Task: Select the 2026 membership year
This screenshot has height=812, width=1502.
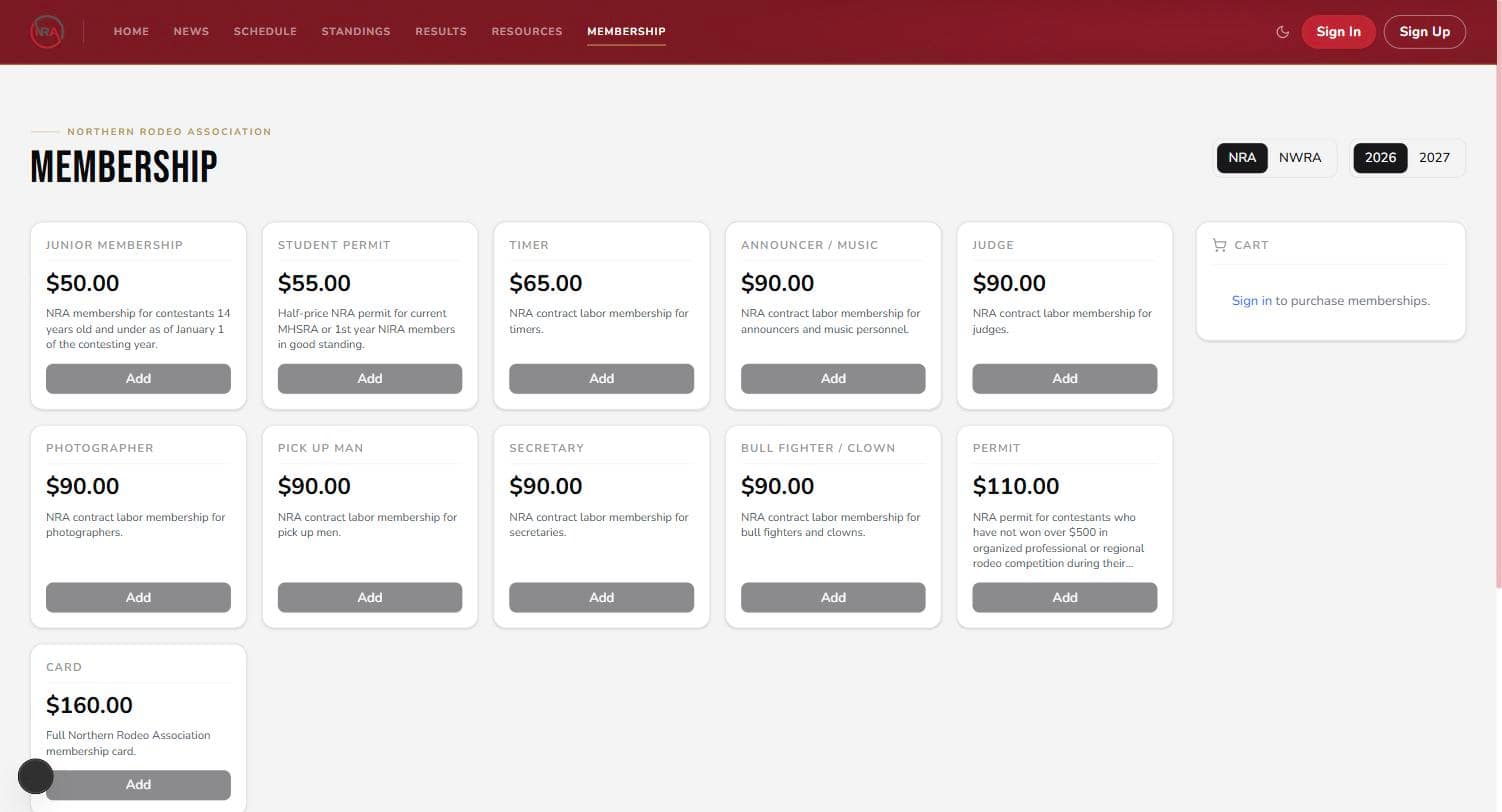Action: [1380, 158]
